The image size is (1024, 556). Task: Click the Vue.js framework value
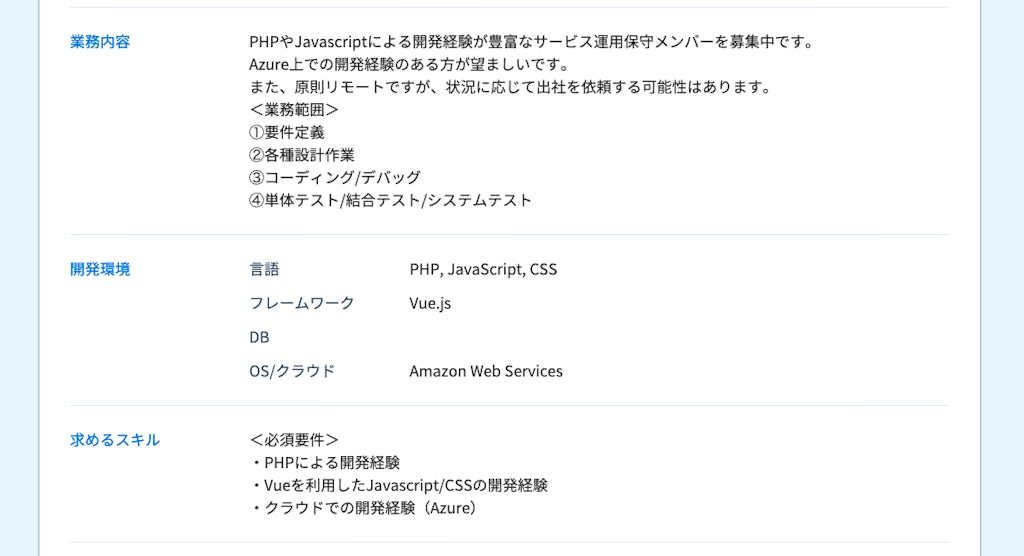coord(430,303)
